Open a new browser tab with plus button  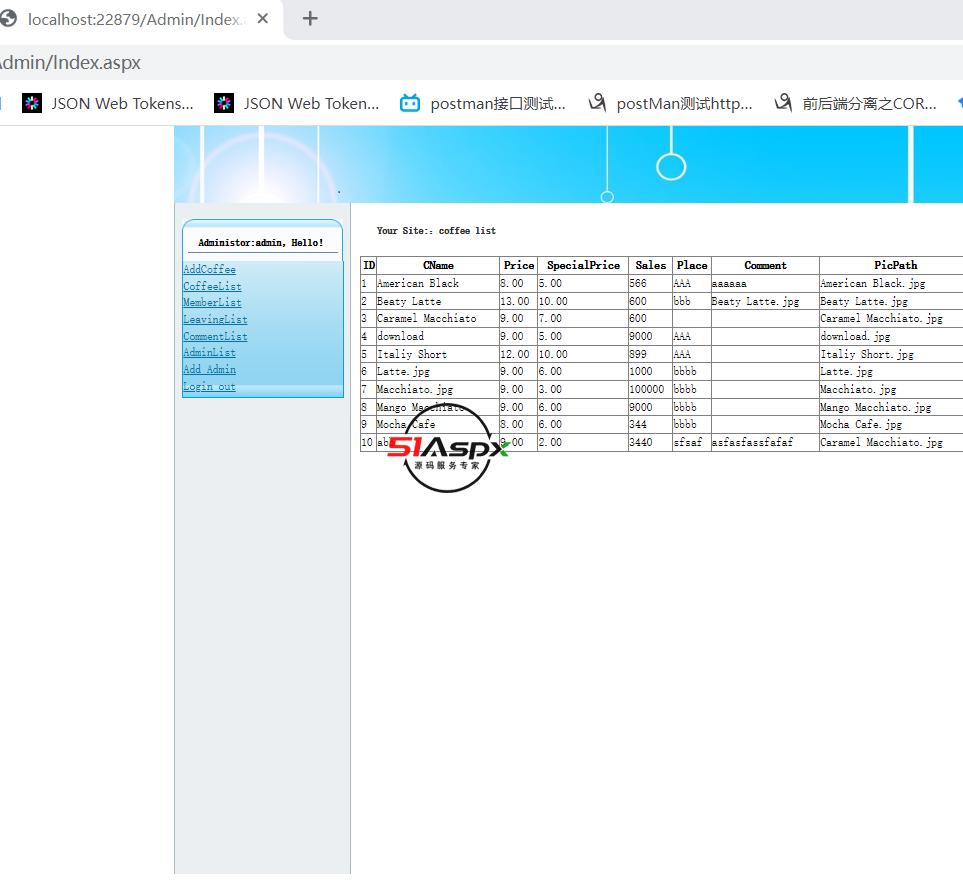(x=310, y=18)
